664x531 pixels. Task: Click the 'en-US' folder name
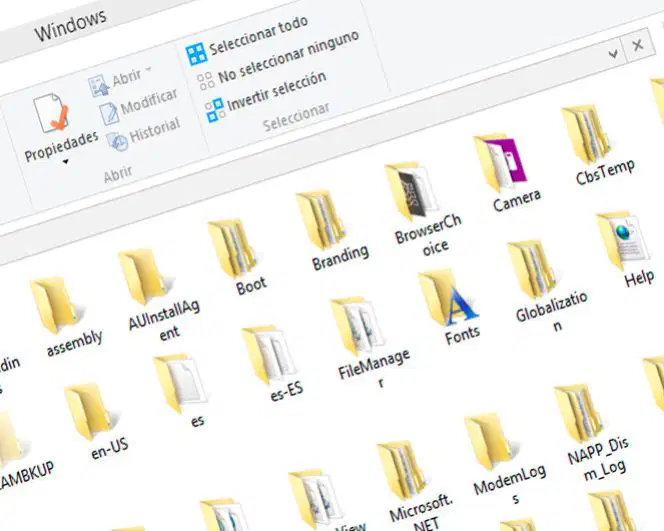[x=110, y=448]
